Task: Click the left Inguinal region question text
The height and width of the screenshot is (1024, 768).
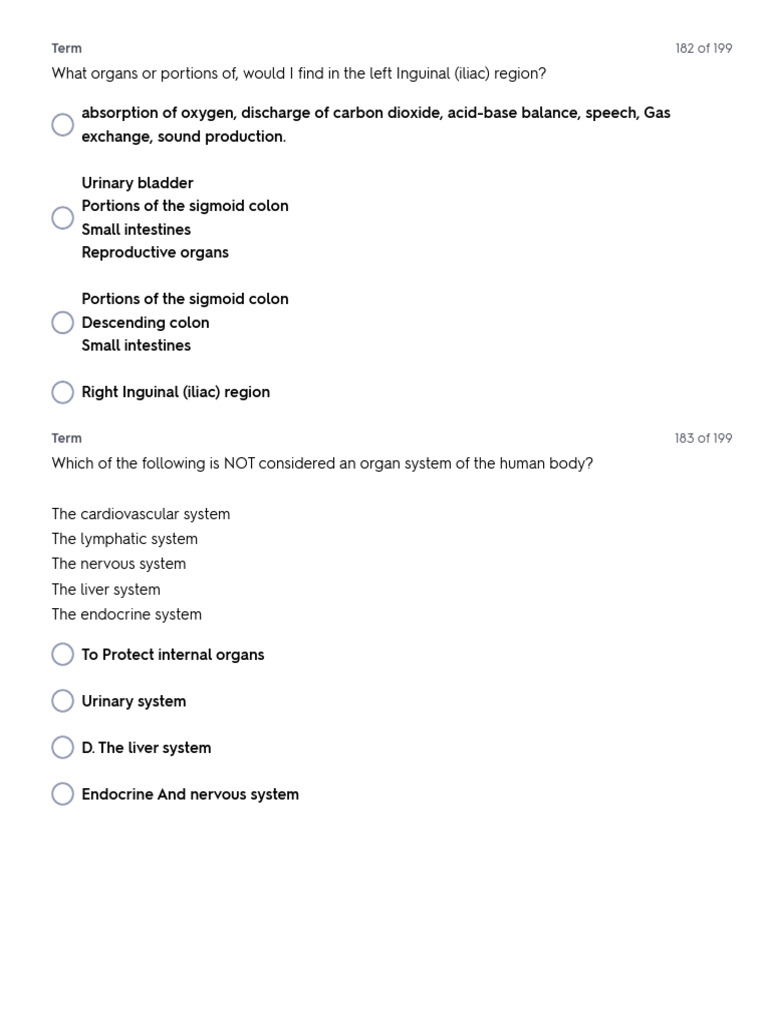Action: point(298,74)
